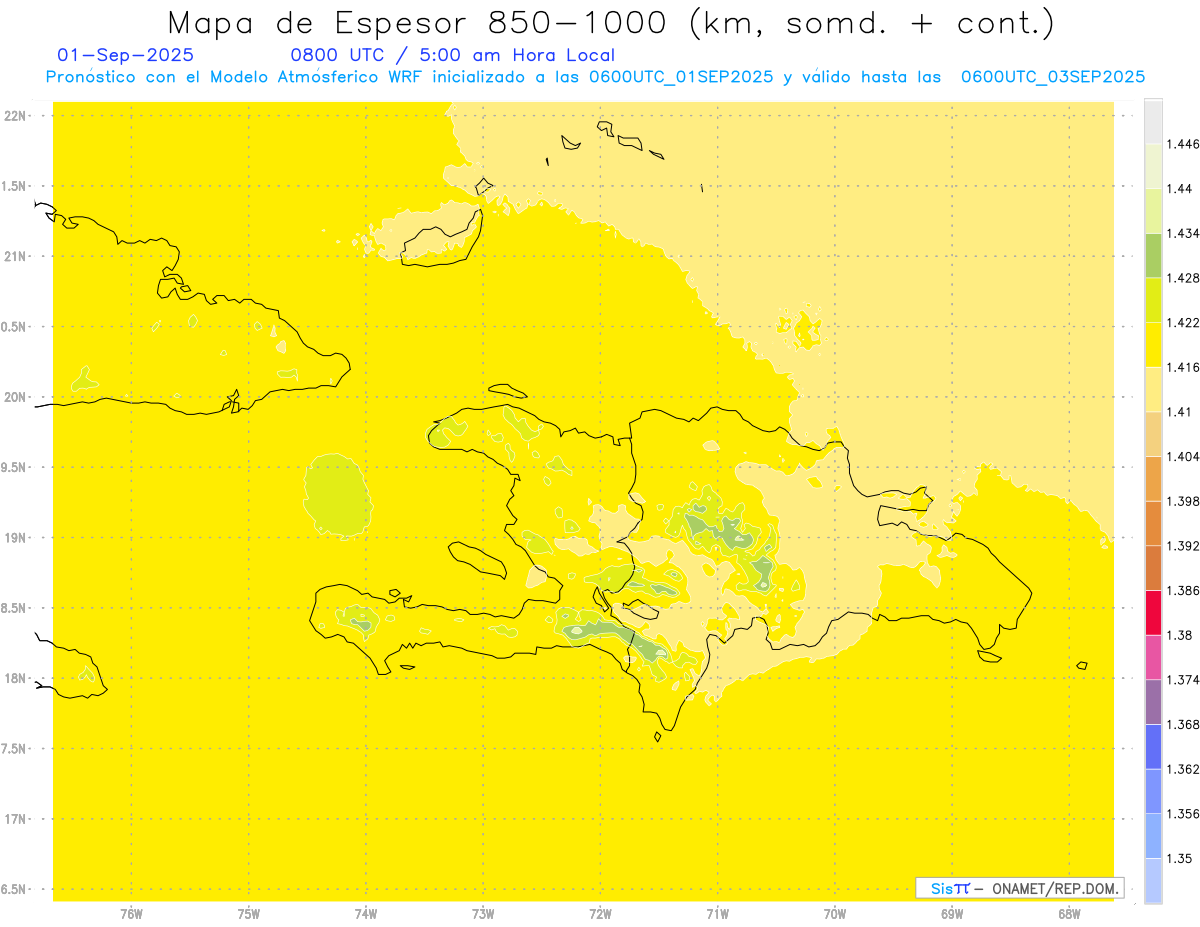Select the yellow 1.416–1.422 legend swatch
This screenshot has width=1200, height=927.
tap(1153, 344)
